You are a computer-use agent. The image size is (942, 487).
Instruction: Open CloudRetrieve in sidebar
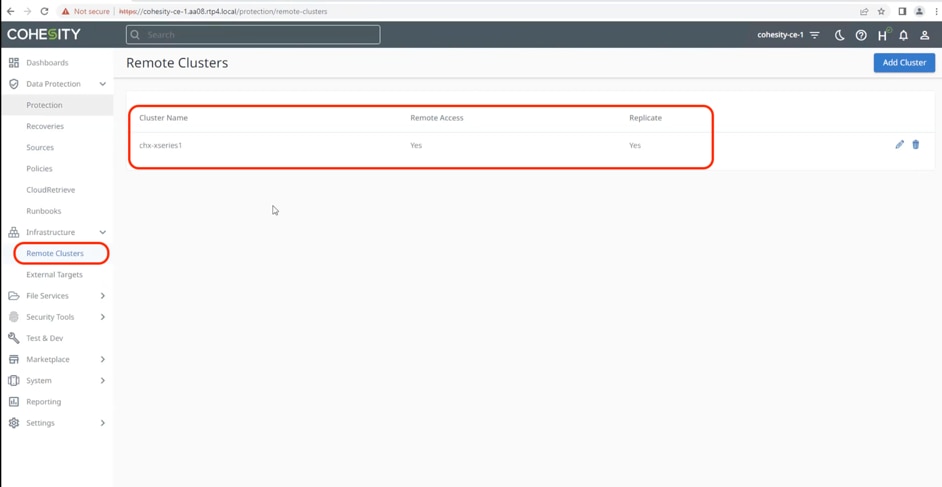click(x=50, y=190)
